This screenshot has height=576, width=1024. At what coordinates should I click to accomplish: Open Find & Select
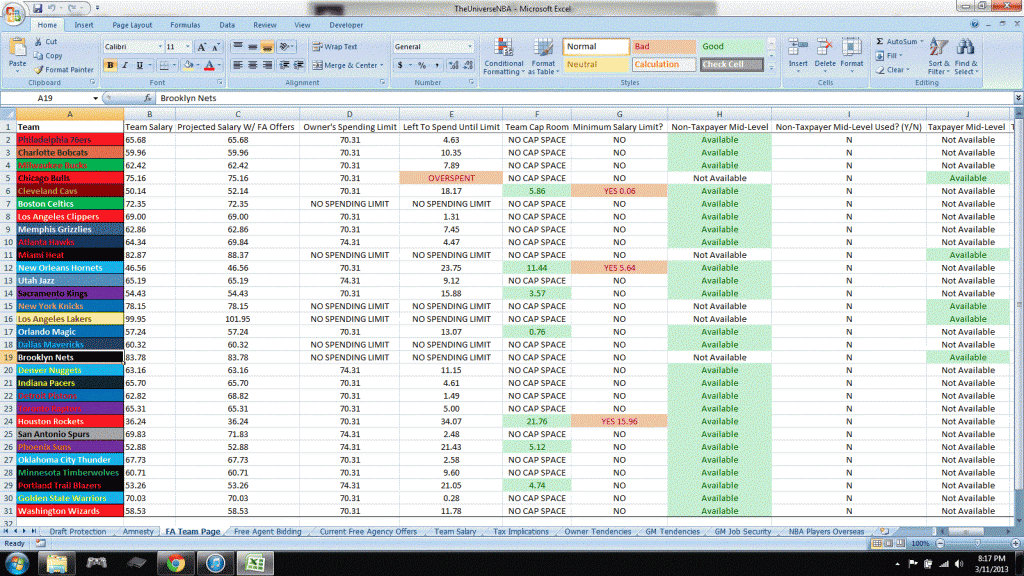click(x=966, y=56)
